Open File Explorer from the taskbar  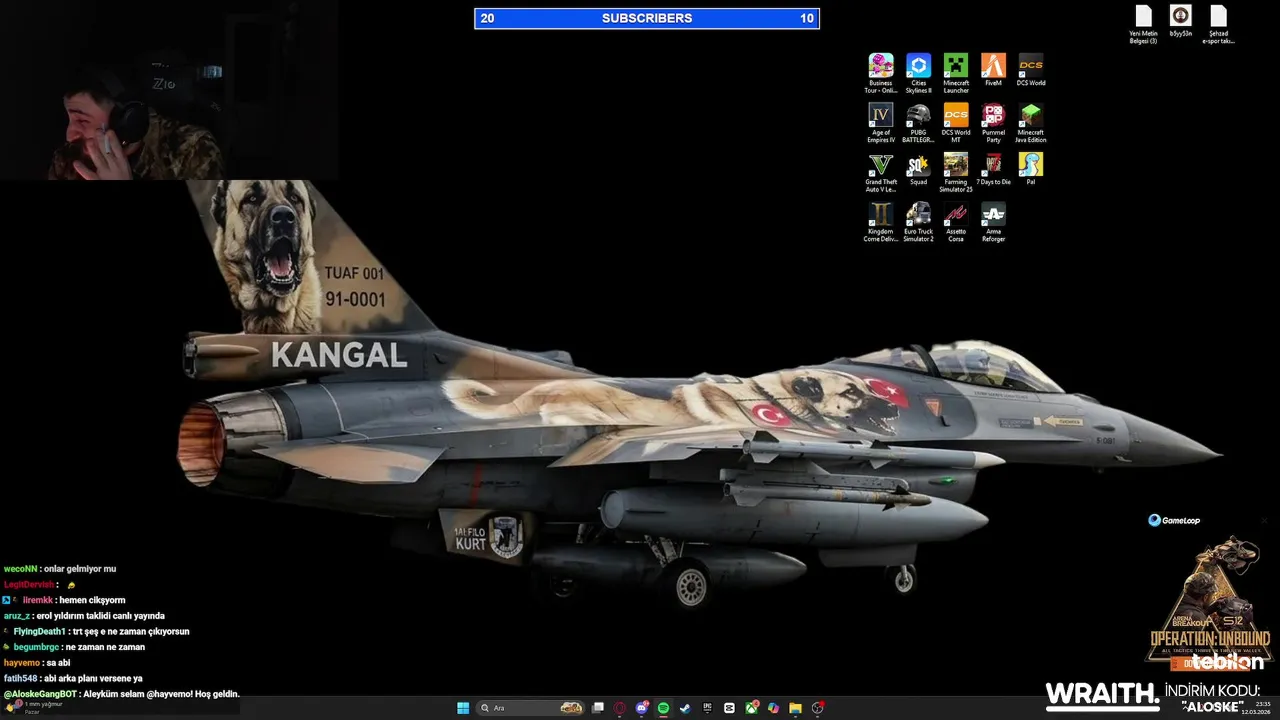795,708
